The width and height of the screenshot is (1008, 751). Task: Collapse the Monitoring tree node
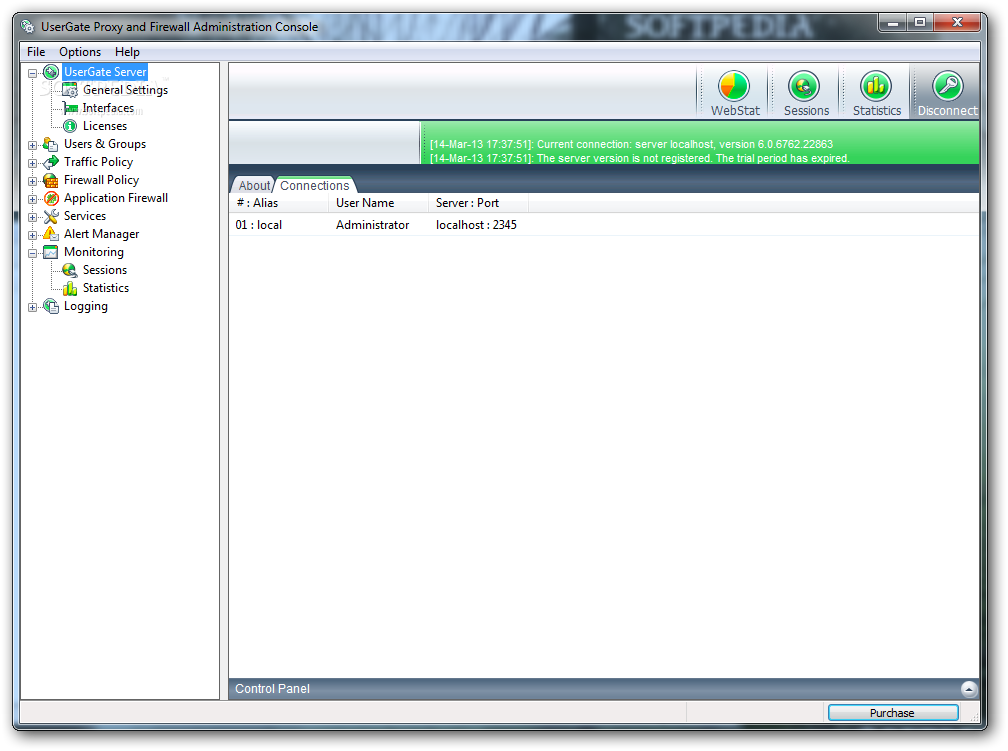pyautogui.click(x=32, y=253)
